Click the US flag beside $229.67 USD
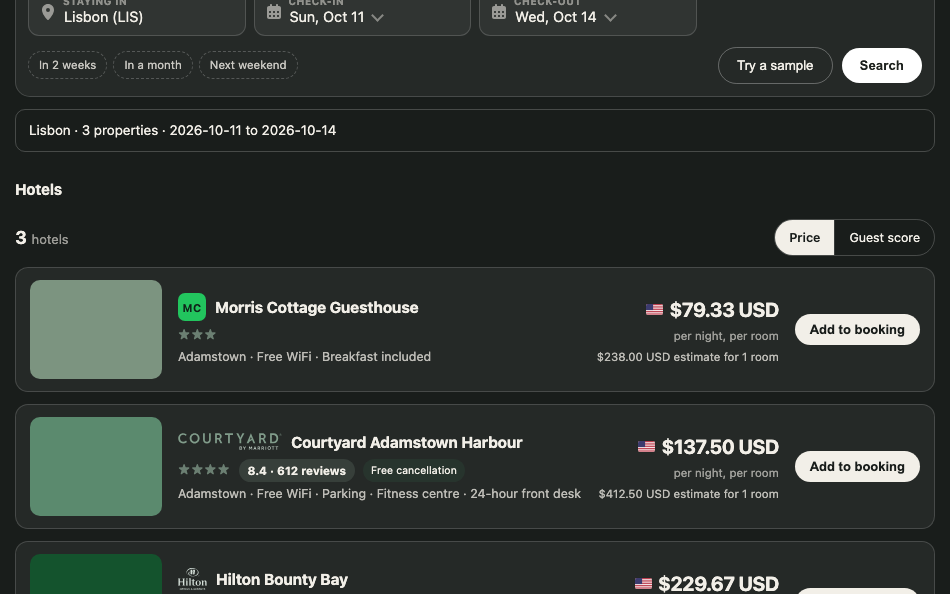Screen dimensions: 950x594 click(643, 584)
